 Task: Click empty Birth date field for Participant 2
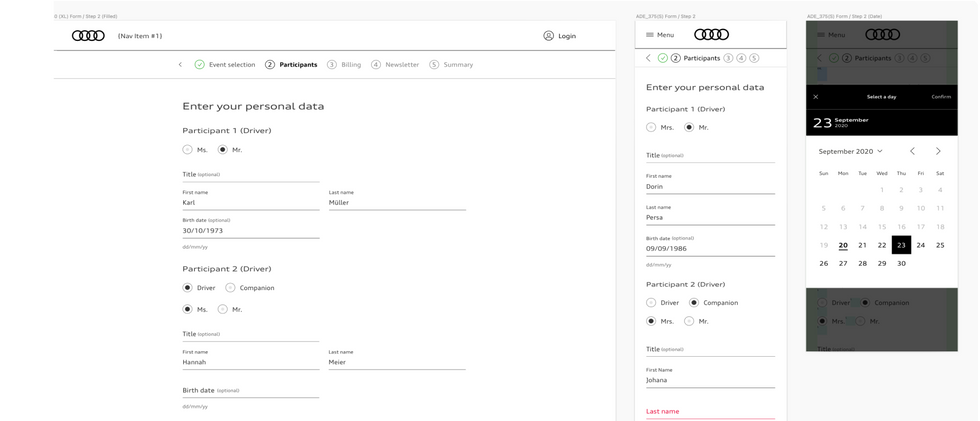pyautogui.click(x=251, y=391)
